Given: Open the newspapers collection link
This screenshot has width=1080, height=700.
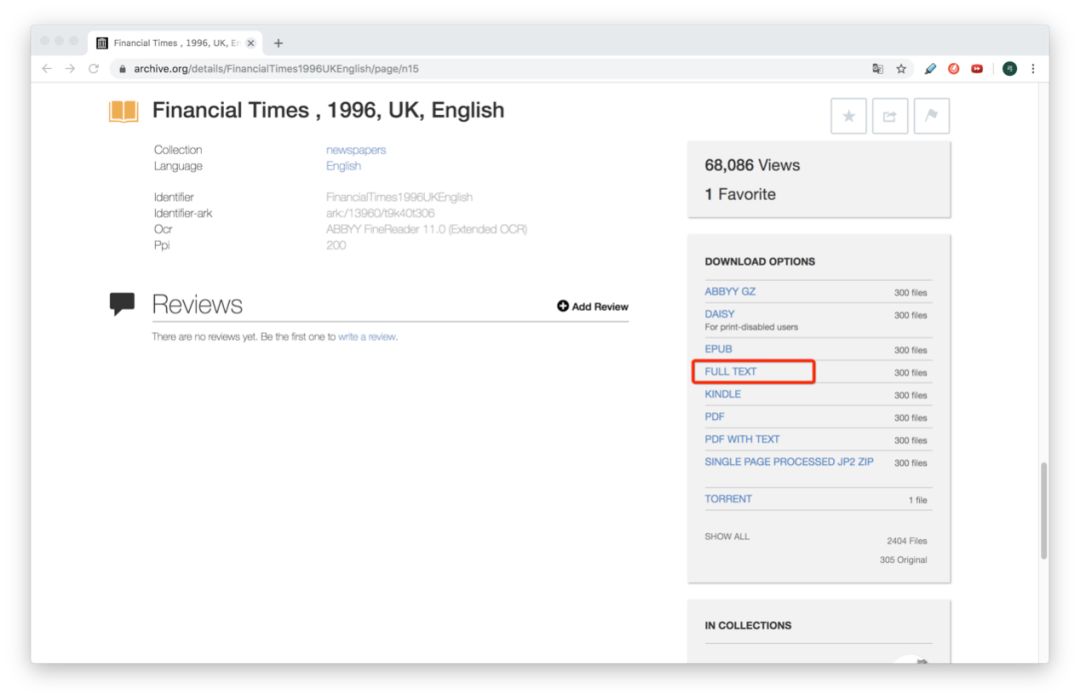Looking at the screenshot, I should (355, 150).
